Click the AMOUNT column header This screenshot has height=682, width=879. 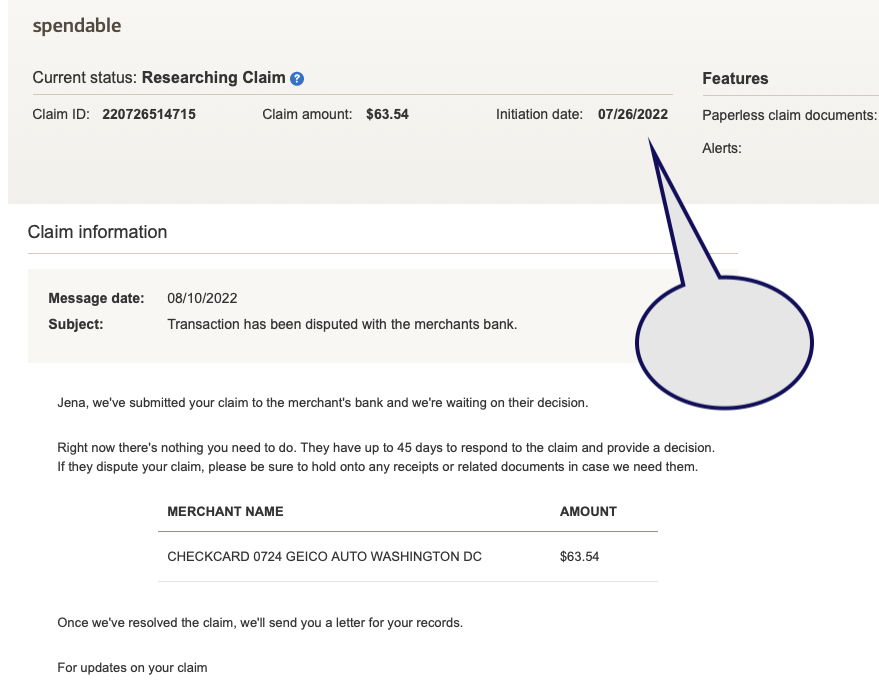point(587,511)
